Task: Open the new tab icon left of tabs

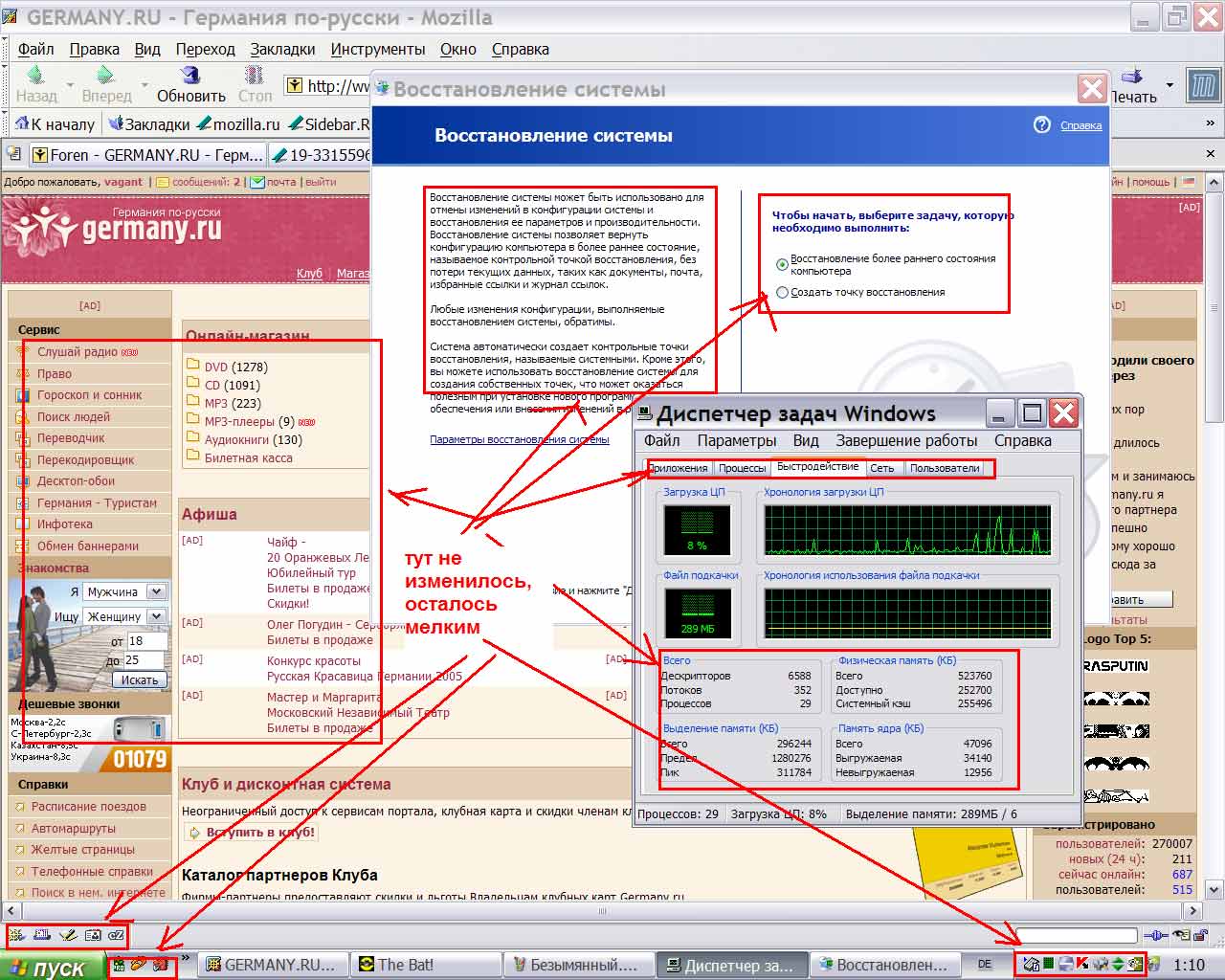Action: pos(13,153)
